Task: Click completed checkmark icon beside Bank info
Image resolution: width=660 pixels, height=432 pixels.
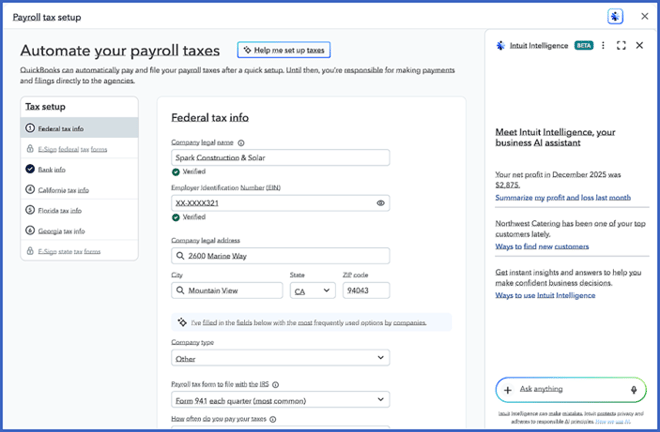Action: (30, 169)
